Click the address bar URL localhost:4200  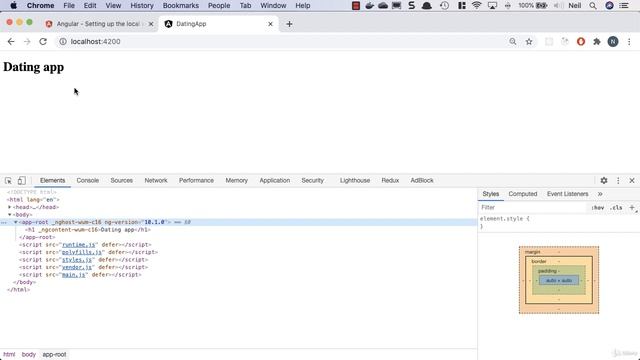coord(96,42)
